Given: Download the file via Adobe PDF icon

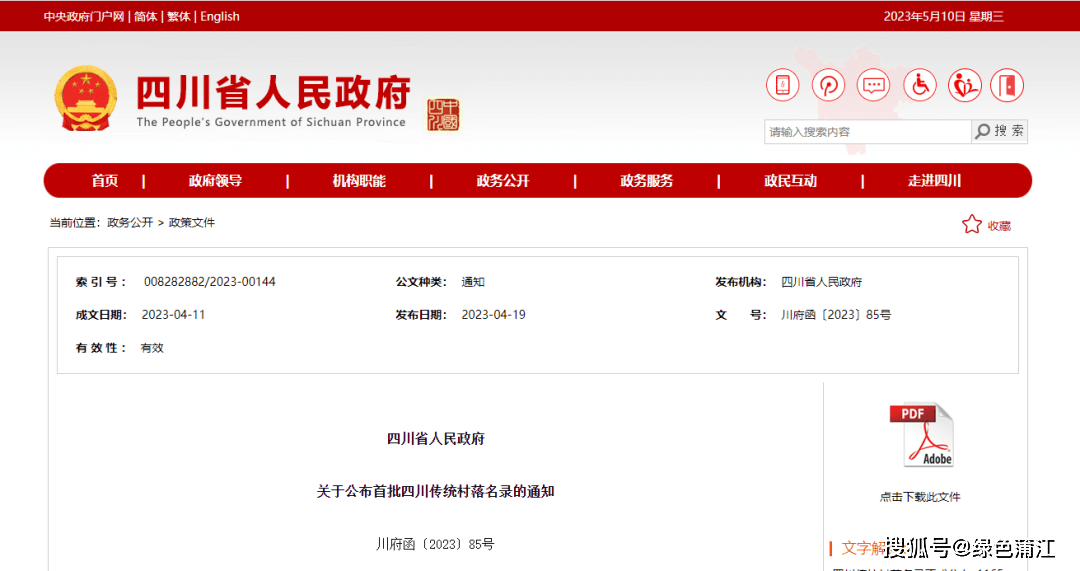Looking at the screenshot, I should [x=921, y=436].
